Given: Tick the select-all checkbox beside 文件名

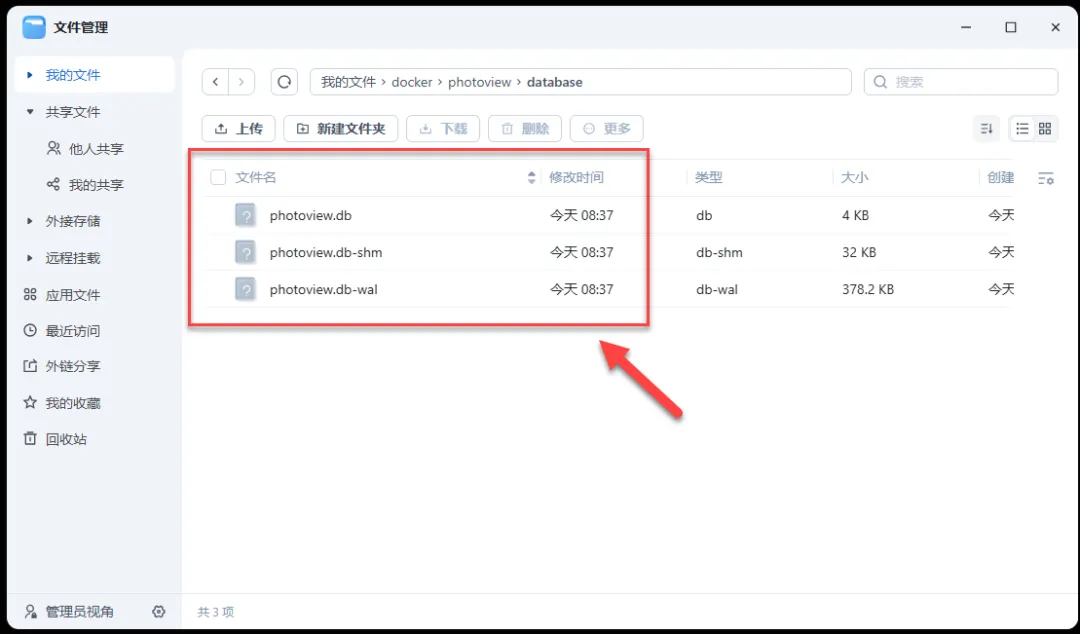Looking at the screenshot, I should coord(218,178).
